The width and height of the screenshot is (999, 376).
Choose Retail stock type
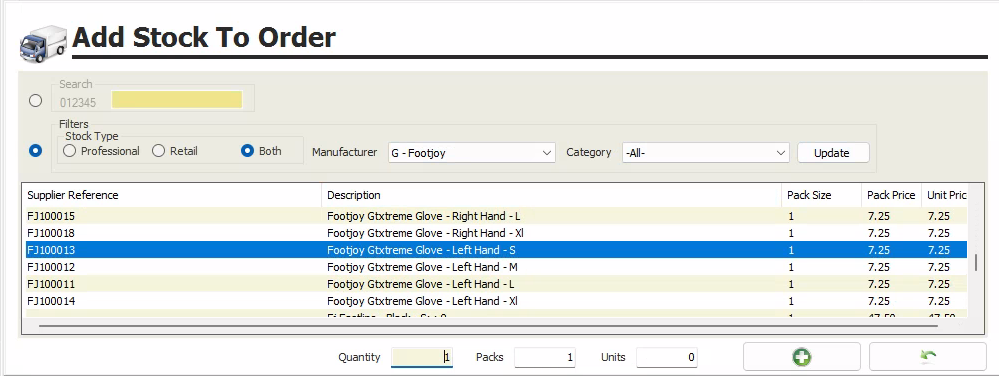(175, 151)
